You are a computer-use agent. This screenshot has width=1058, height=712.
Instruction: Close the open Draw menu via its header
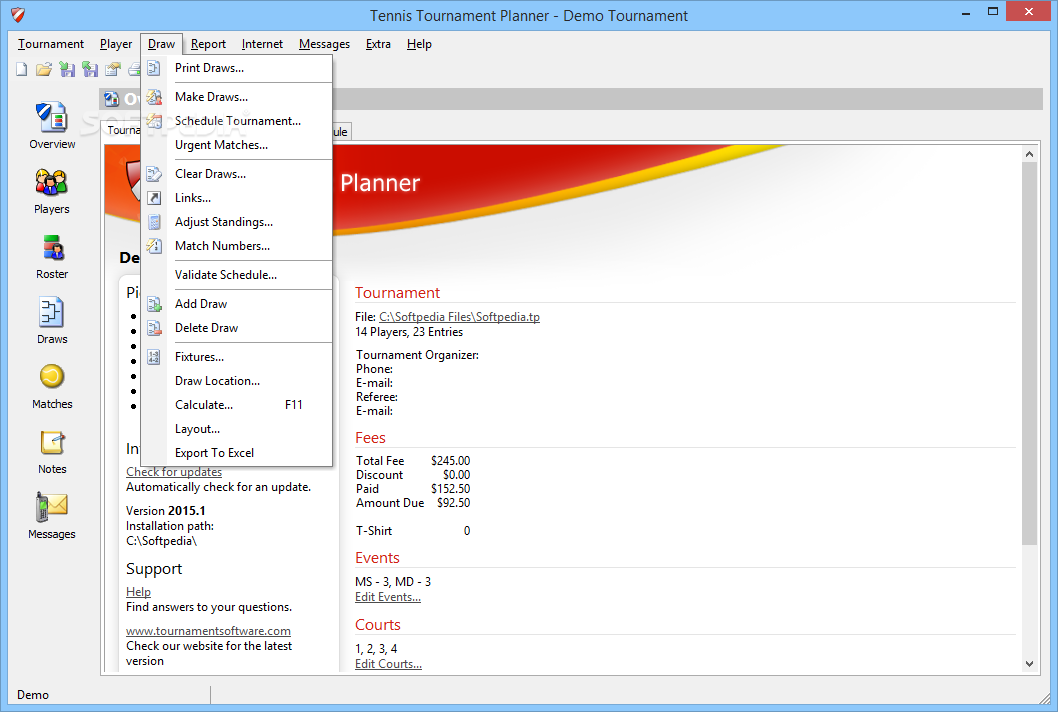pos(161,44)
